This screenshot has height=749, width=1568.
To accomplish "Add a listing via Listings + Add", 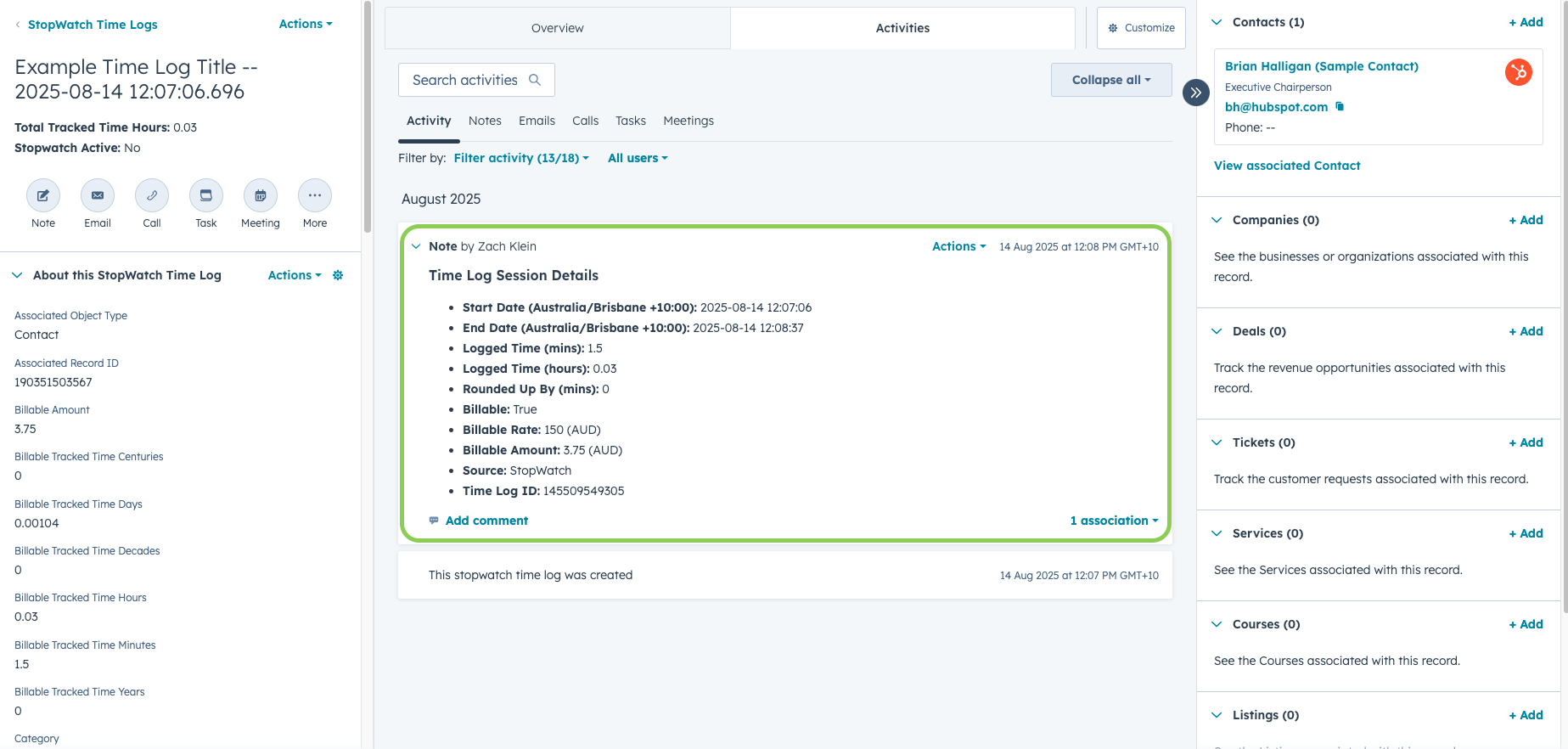I will click(x=1526, y=715).
